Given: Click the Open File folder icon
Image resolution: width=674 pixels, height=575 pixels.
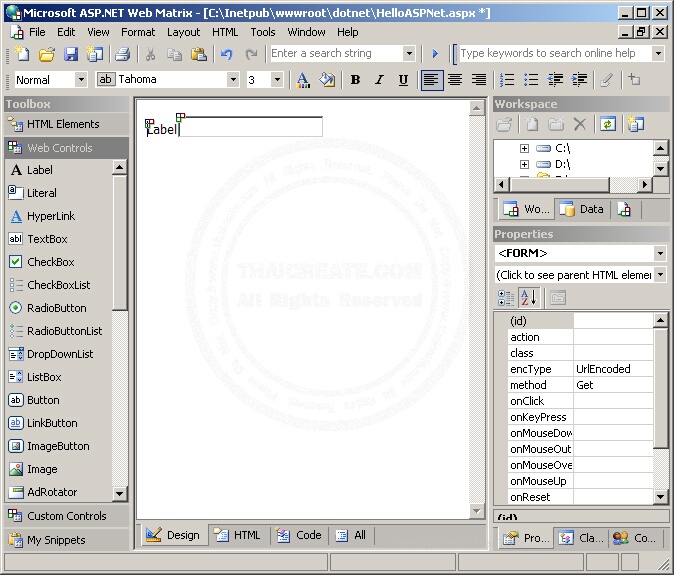Looking at the screenshot, I should tap(46, 54).
